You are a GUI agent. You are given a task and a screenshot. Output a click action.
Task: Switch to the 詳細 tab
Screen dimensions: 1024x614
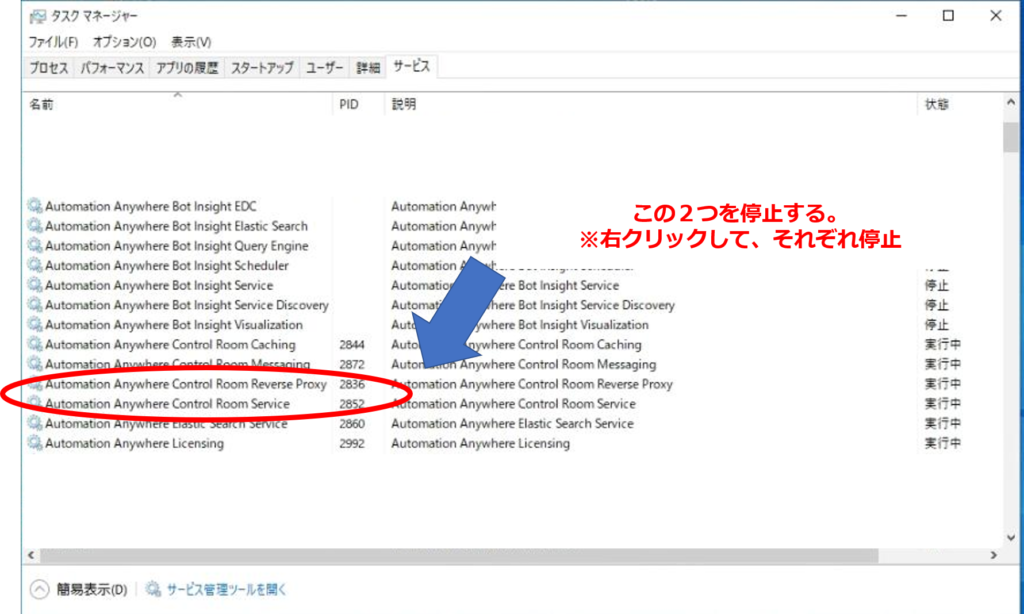point(368,68)
